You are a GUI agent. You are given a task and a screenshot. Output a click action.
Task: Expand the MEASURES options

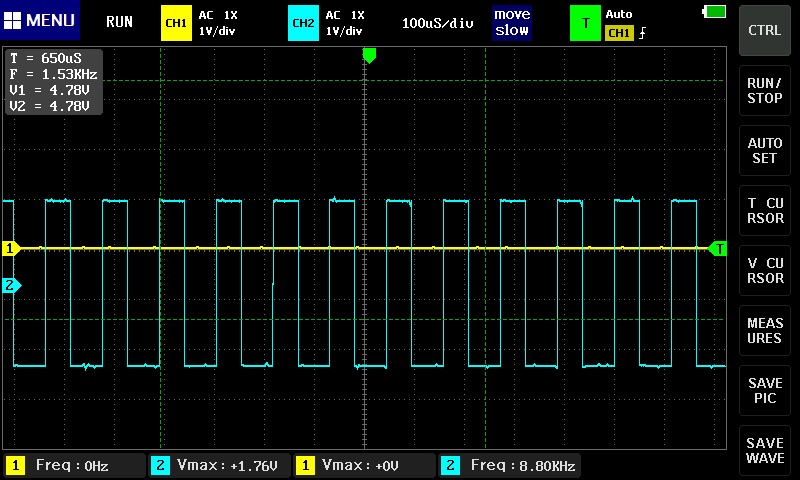[765, 330]
